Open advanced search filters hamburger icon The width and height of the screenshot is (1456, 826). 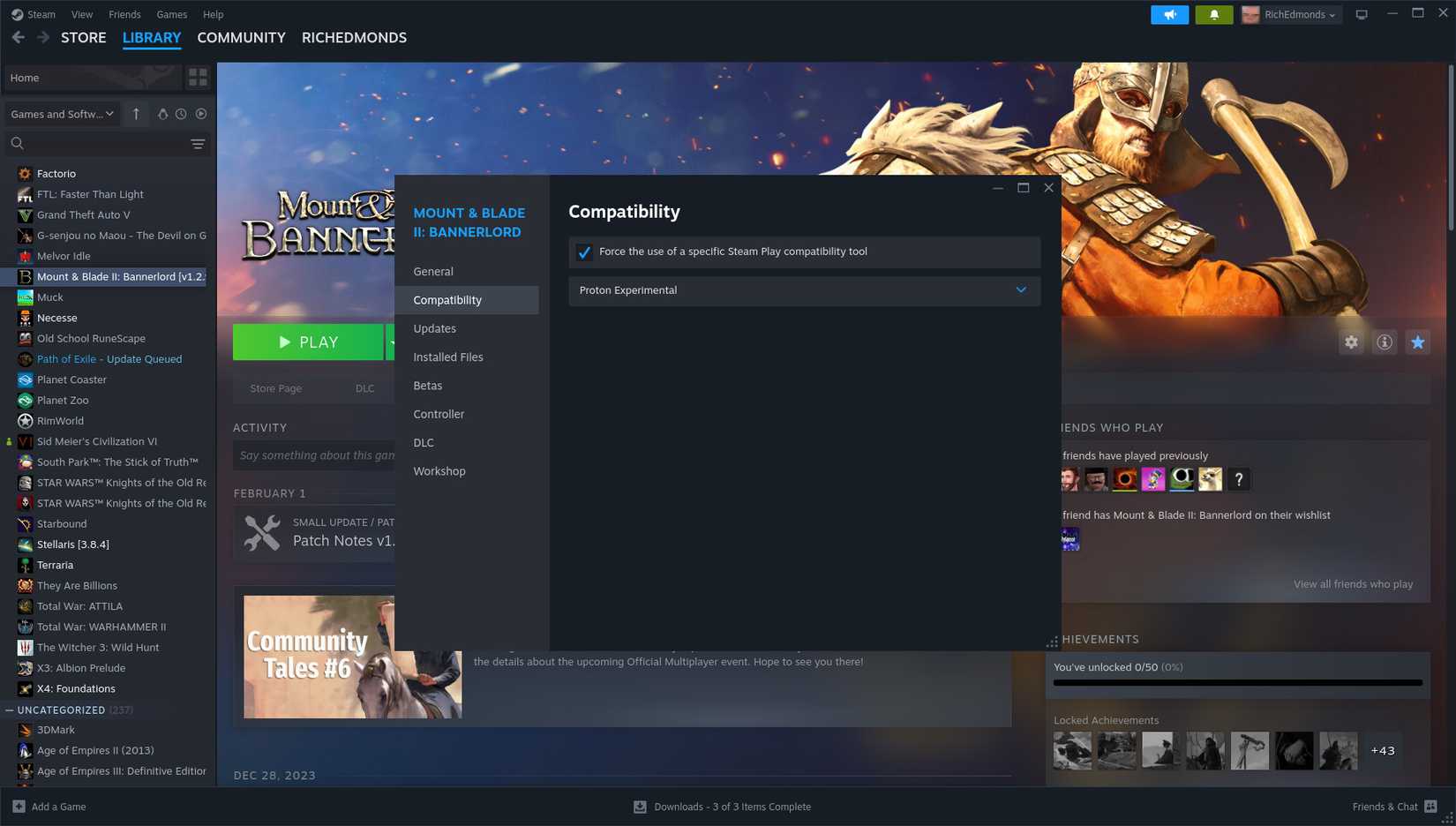coord(197,143)
